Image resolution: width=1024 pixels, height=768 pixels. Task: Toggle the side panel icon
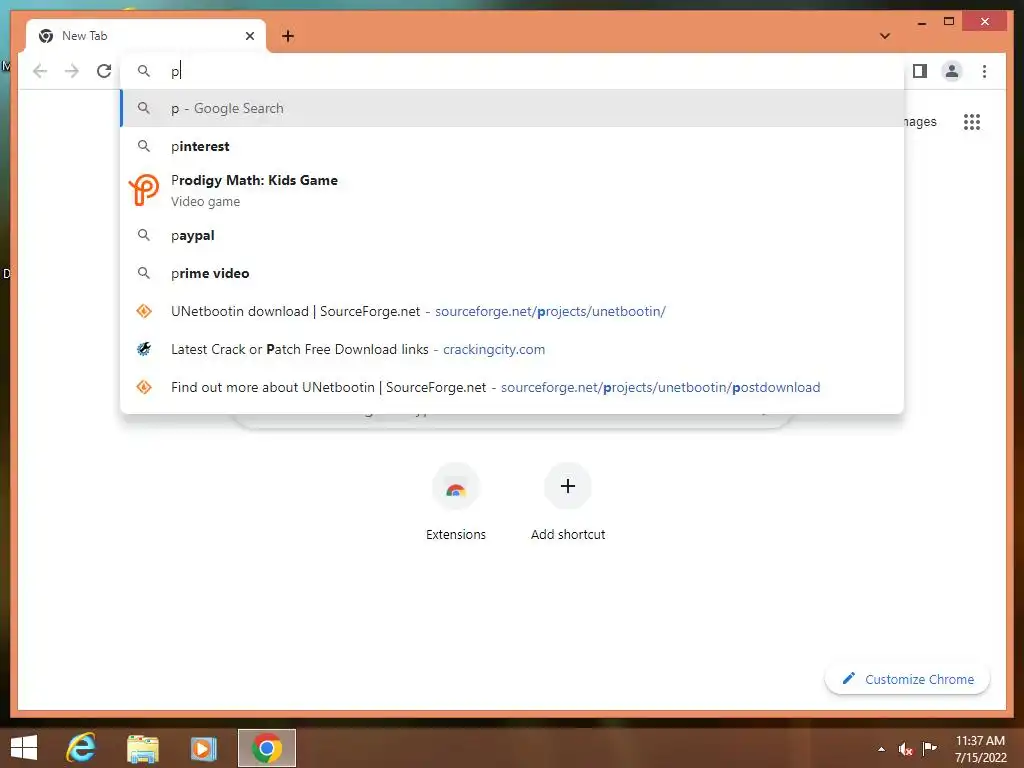[x=920, y=71]
